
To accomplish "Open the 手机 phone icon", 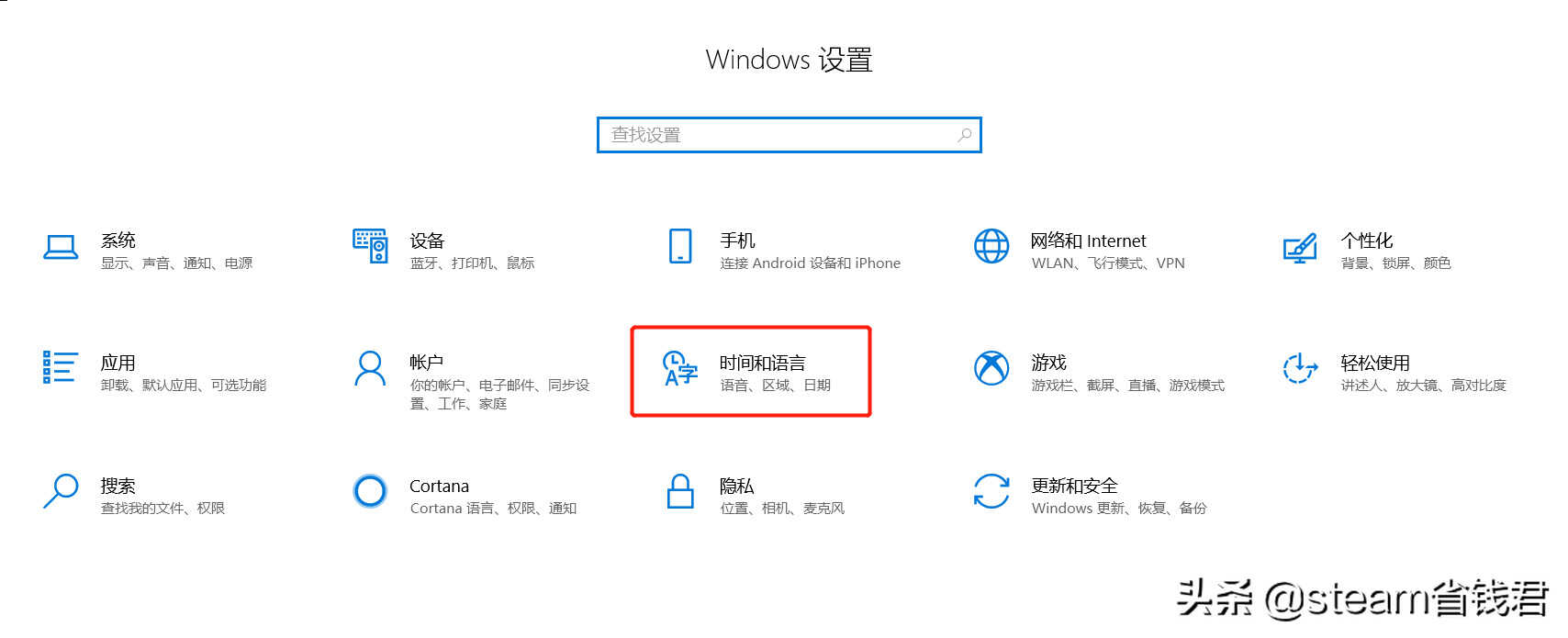I will tap(680, 246).
